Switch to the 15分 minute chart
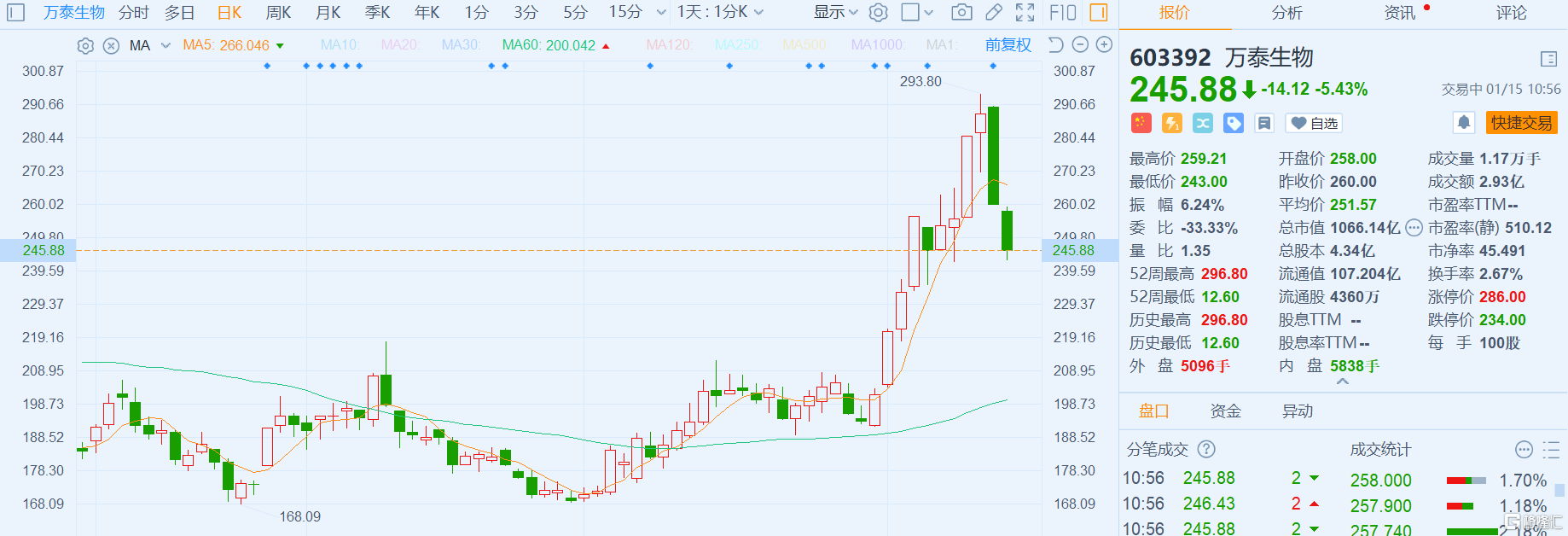Viewport: 1568px width, 536px height. coord(625,13)
